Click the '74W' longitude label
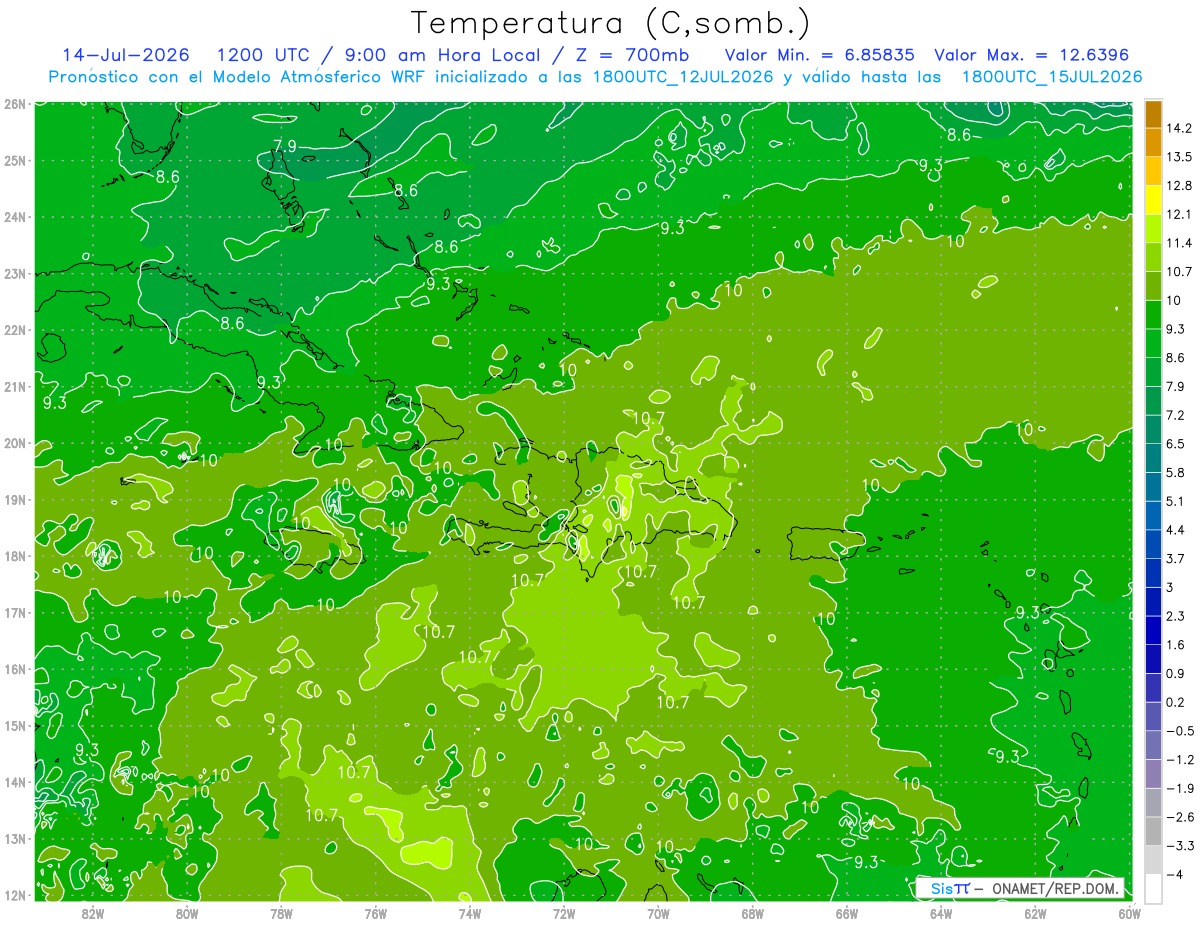Viewport: 1200px width, 927px height. [x=469, y=913]
